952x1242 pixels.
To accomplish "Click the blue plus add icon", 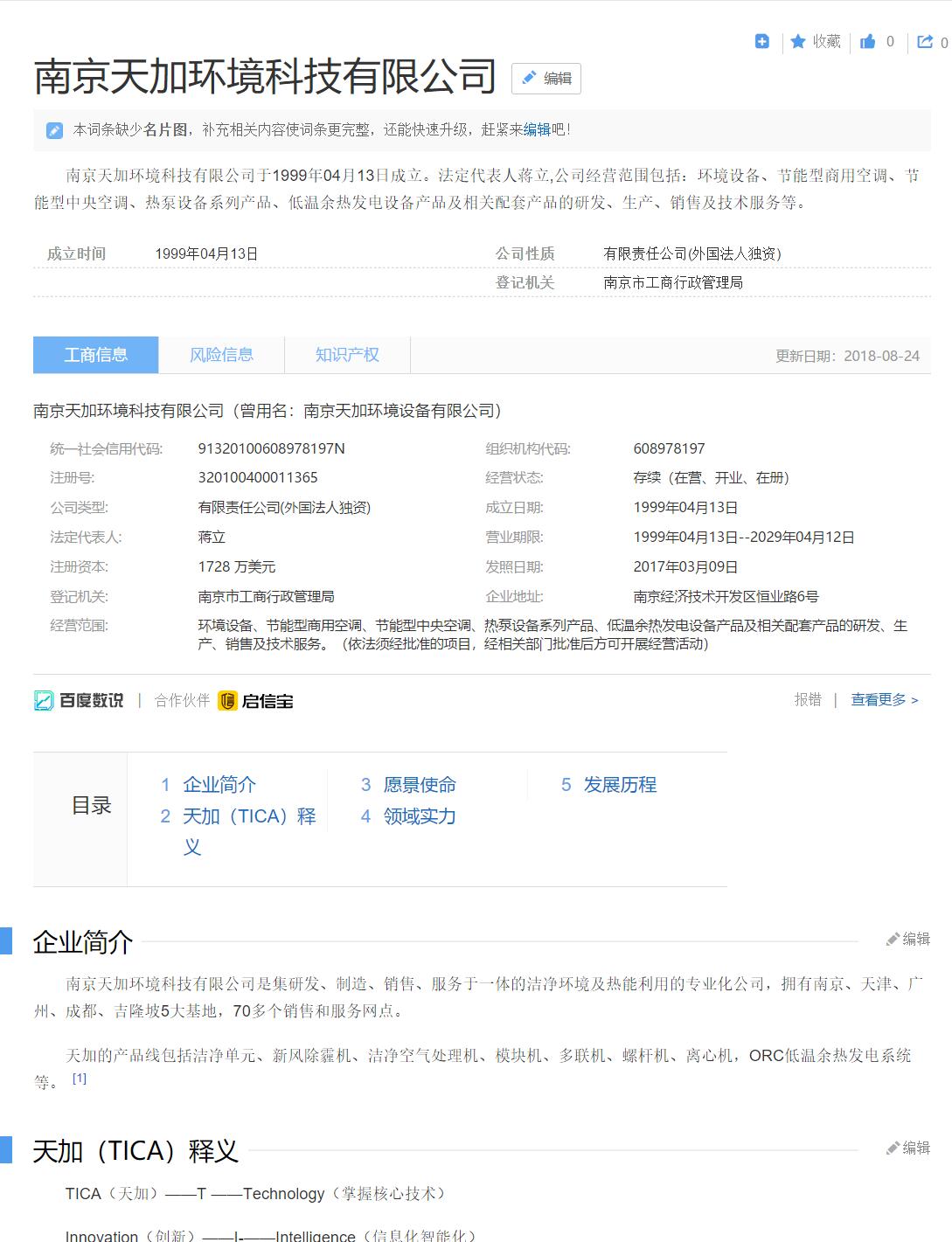I will [x=761, y=41].
